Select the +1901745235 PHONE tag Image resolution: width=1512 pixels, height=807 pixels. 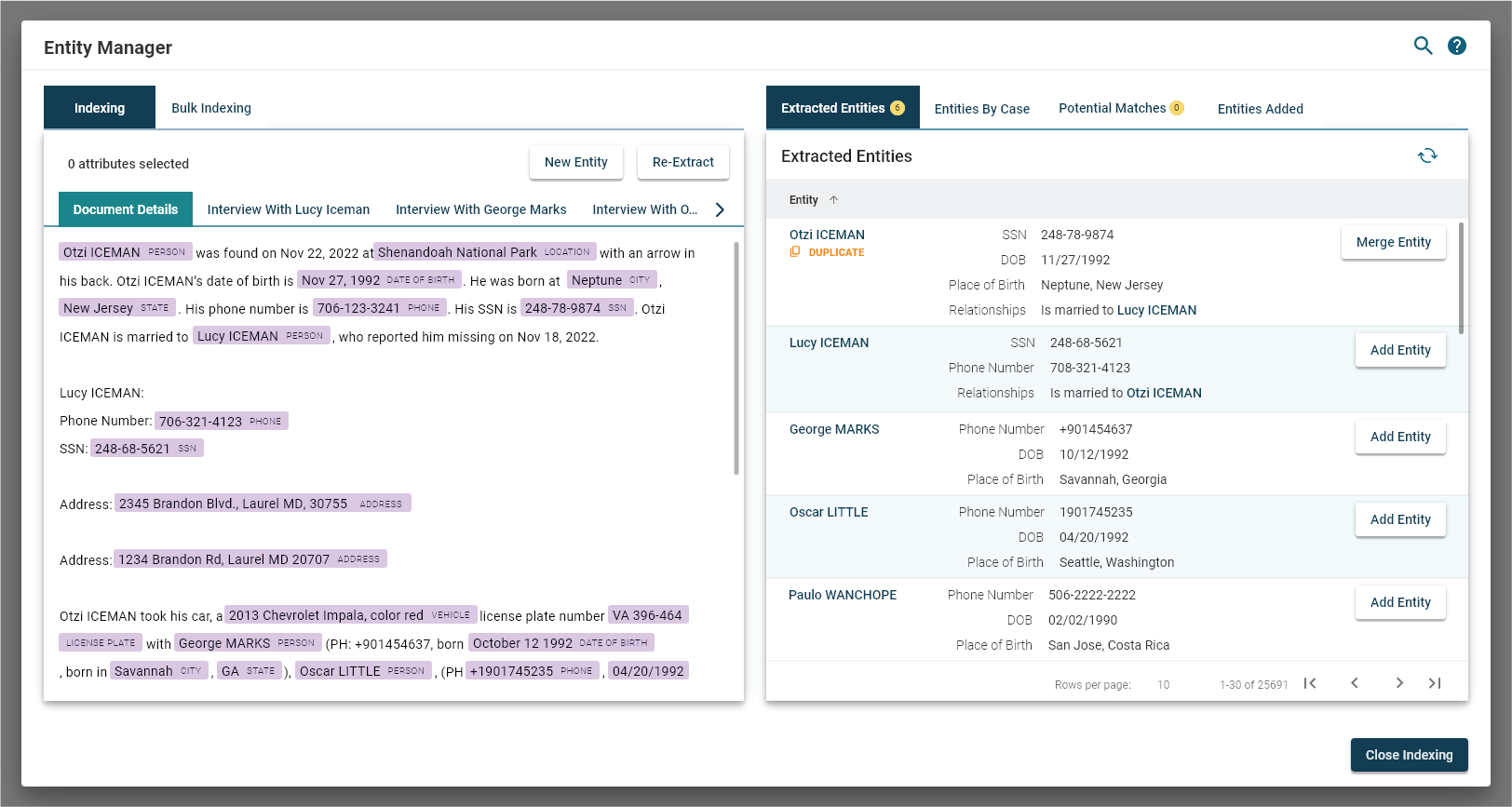[533, 671]
